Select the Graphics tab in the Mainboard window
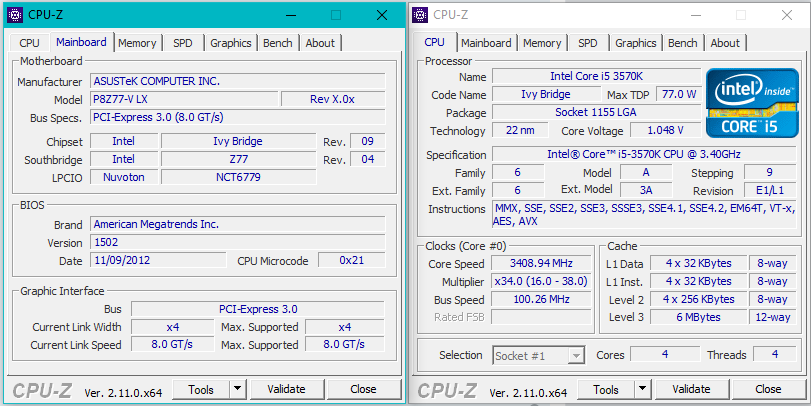 click(x=230, y=43)
